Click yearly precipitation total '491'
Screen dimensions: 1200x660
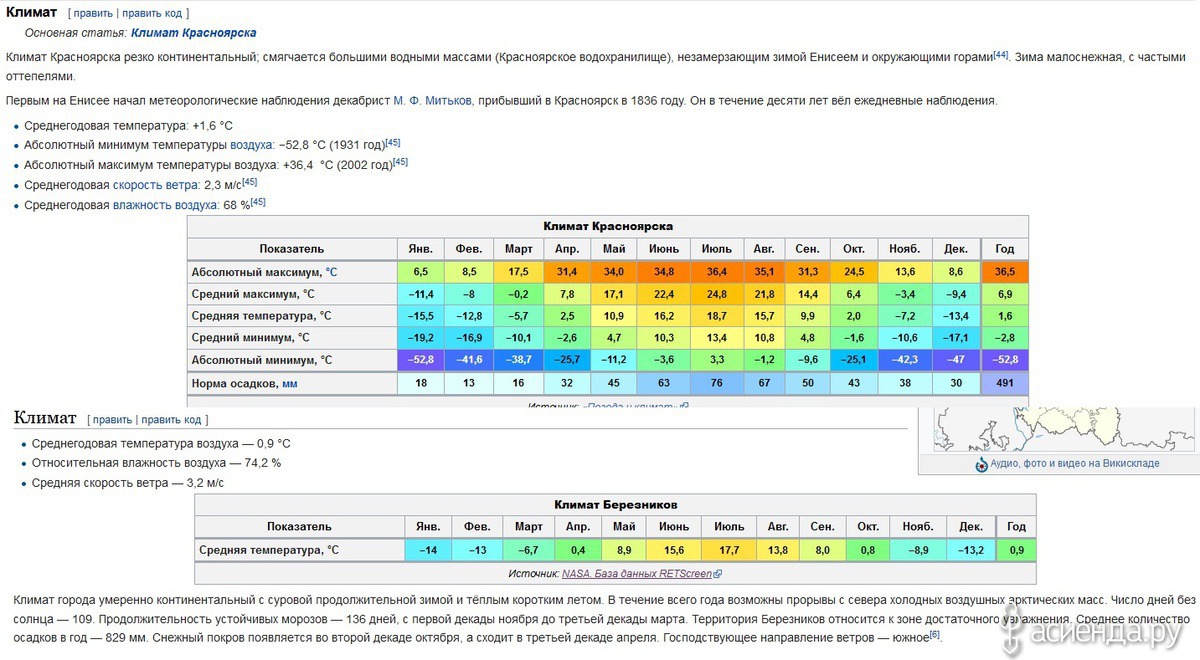[x=1005, y=384]
